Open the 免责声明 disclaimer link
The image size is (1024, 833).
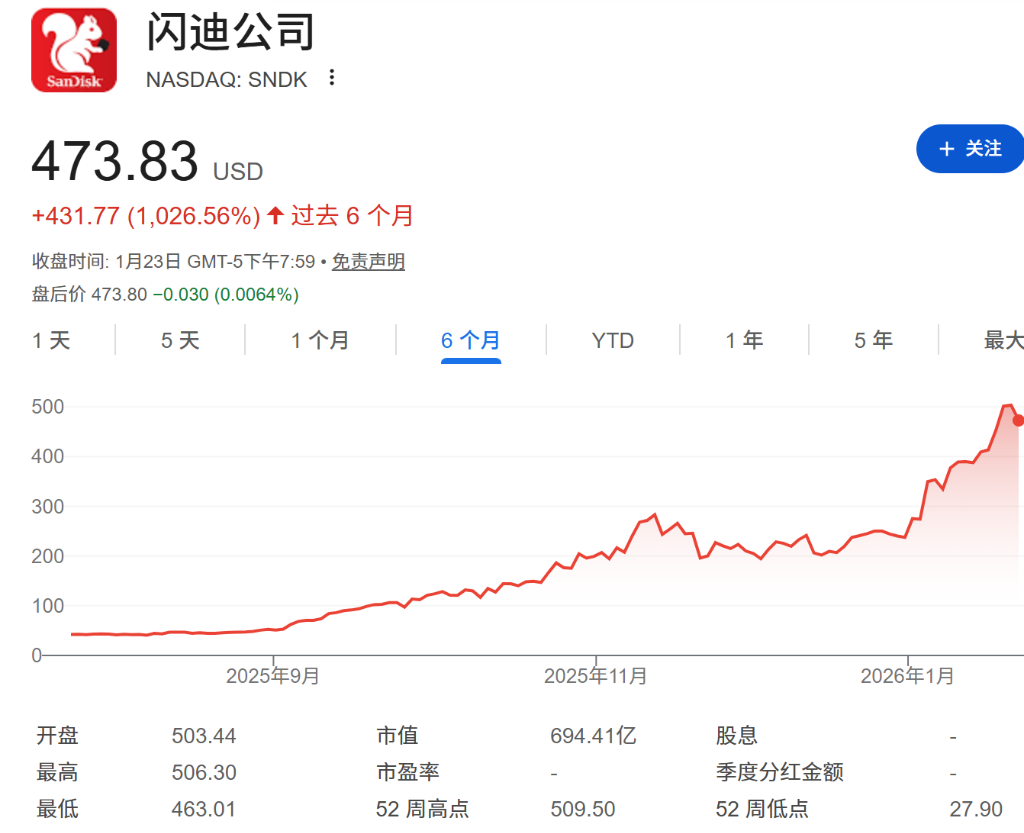click(x=367, y=260)
